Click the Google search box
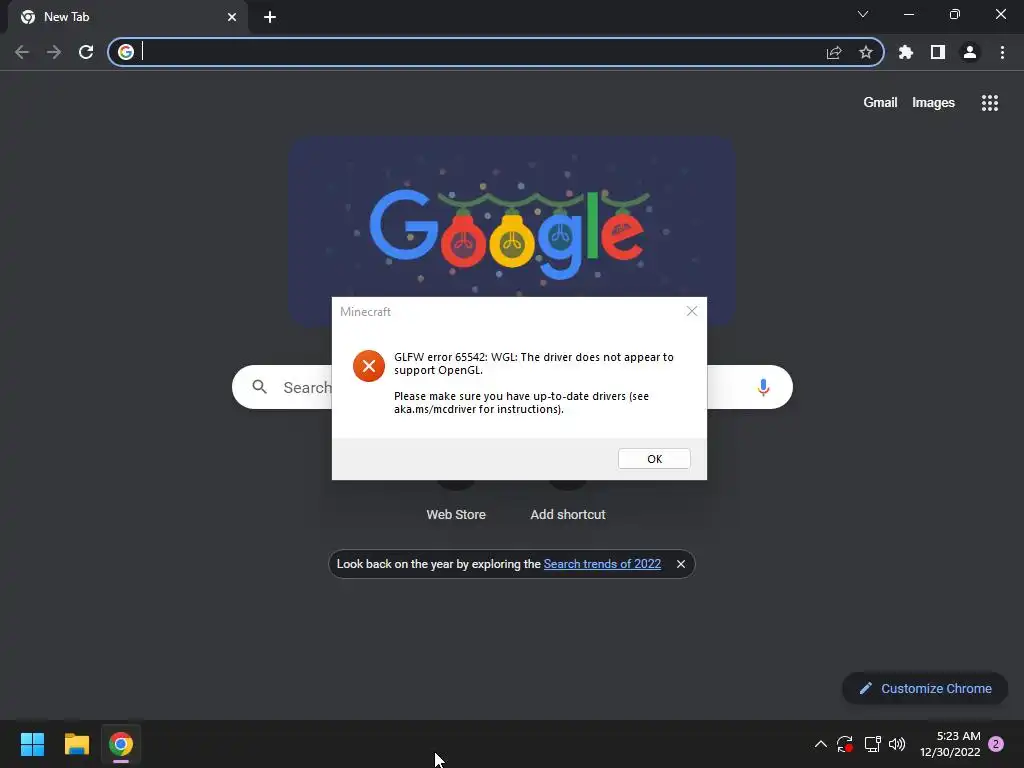 pyautogui.click(x=512, y=387)
